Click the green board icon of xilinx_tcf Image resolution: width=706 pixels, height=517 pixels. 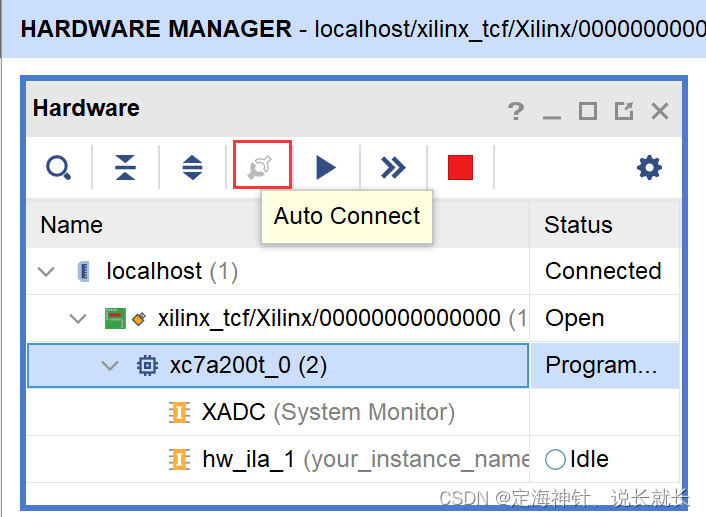115,318
